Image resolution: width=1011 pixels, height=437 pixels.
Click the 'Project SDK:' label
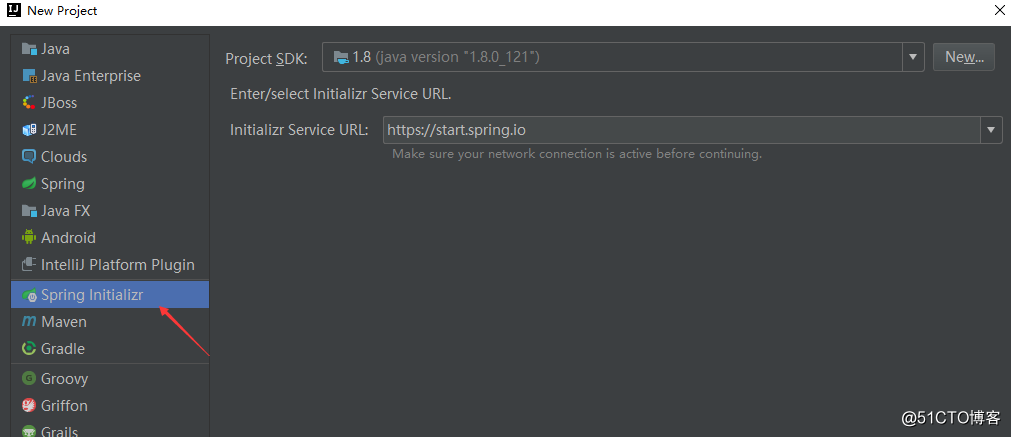[x=266, y=59]
